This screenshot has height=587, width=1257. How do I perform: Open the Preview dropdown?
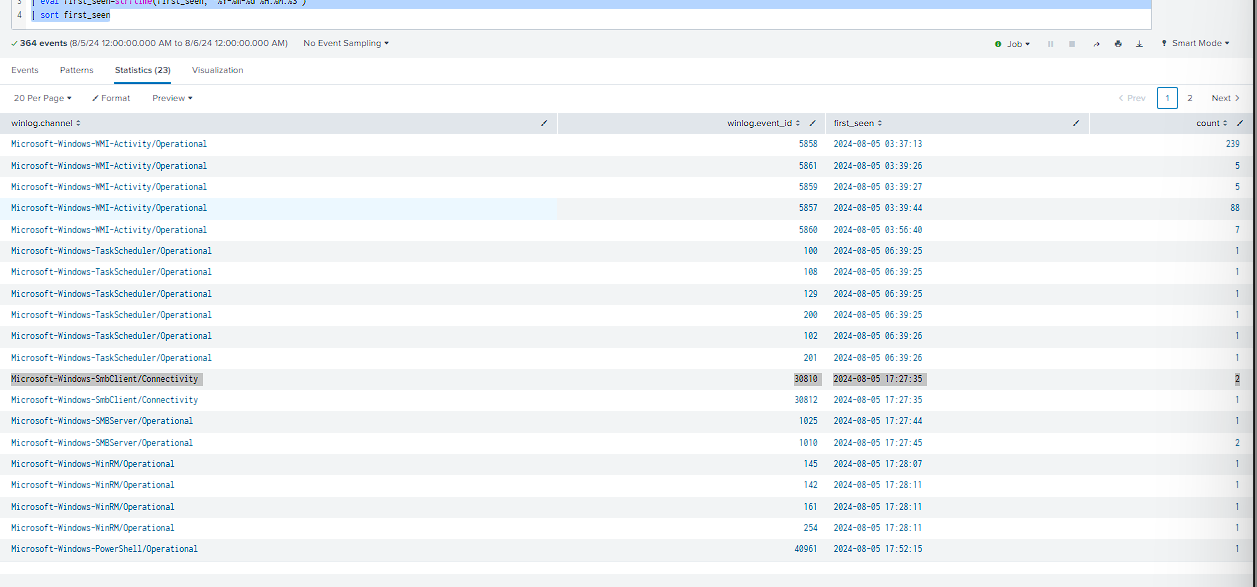click(172, 98)
